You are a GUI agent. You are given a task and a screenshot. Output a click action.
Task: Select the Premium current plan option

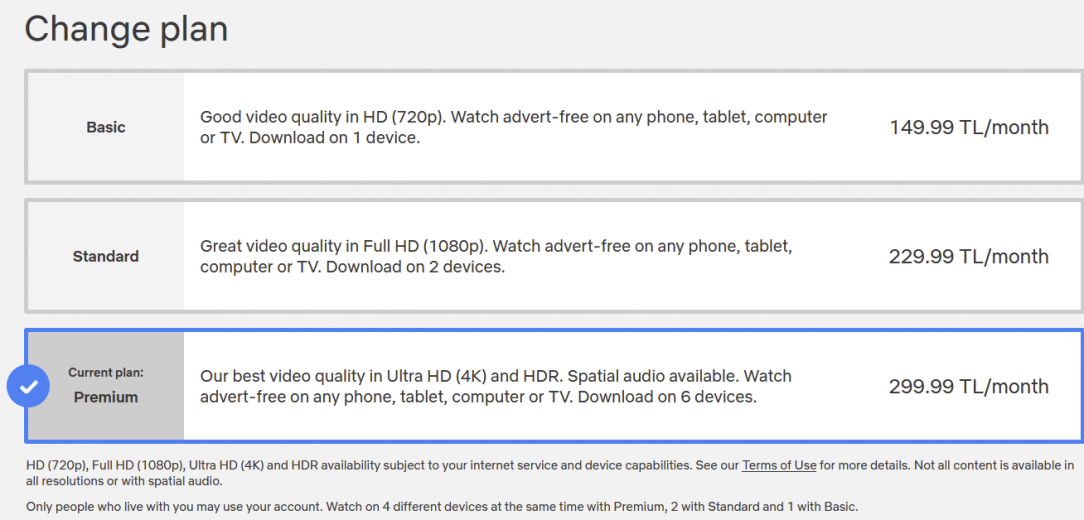point(554,386)
